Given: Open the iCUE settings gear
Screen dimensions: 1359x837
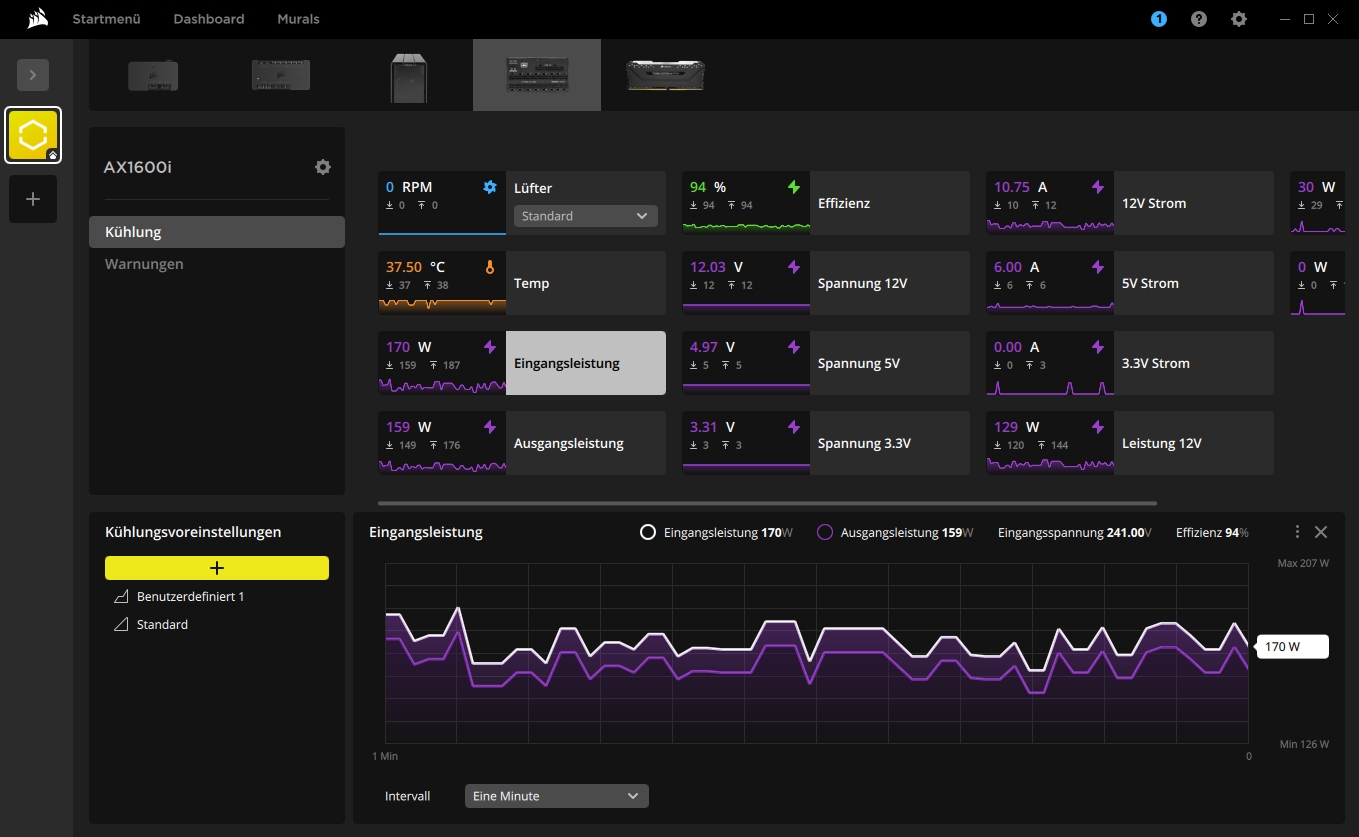Looking at the screenshot, I should pyautogui.click(x=1239, y=19).
